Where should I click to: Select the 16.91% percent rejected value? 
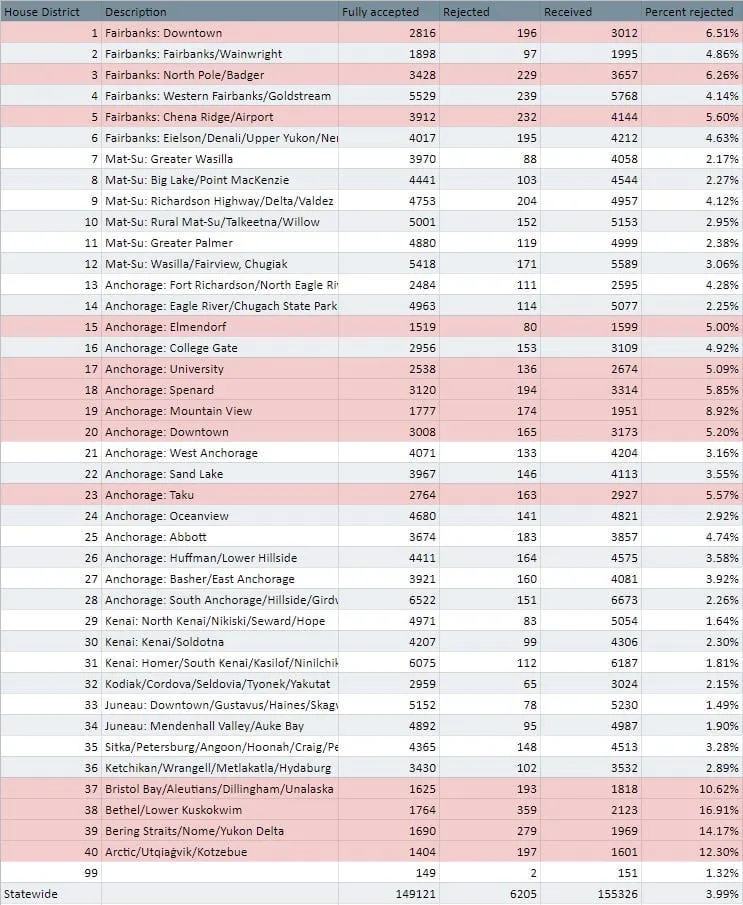[x=719, y=810]
